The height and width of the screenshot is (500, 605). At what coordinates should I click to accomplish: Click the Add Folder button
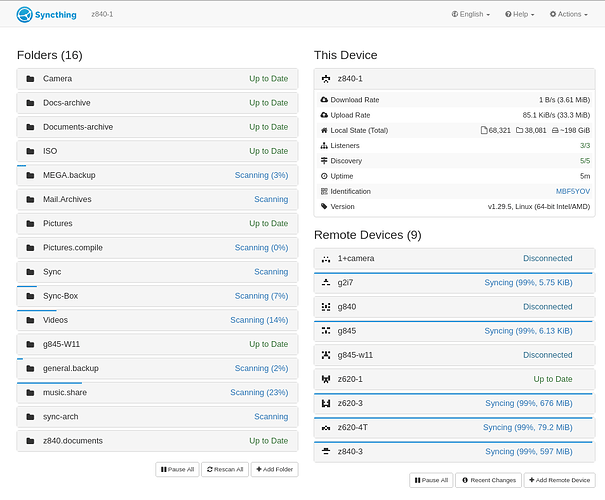[274, 469]
